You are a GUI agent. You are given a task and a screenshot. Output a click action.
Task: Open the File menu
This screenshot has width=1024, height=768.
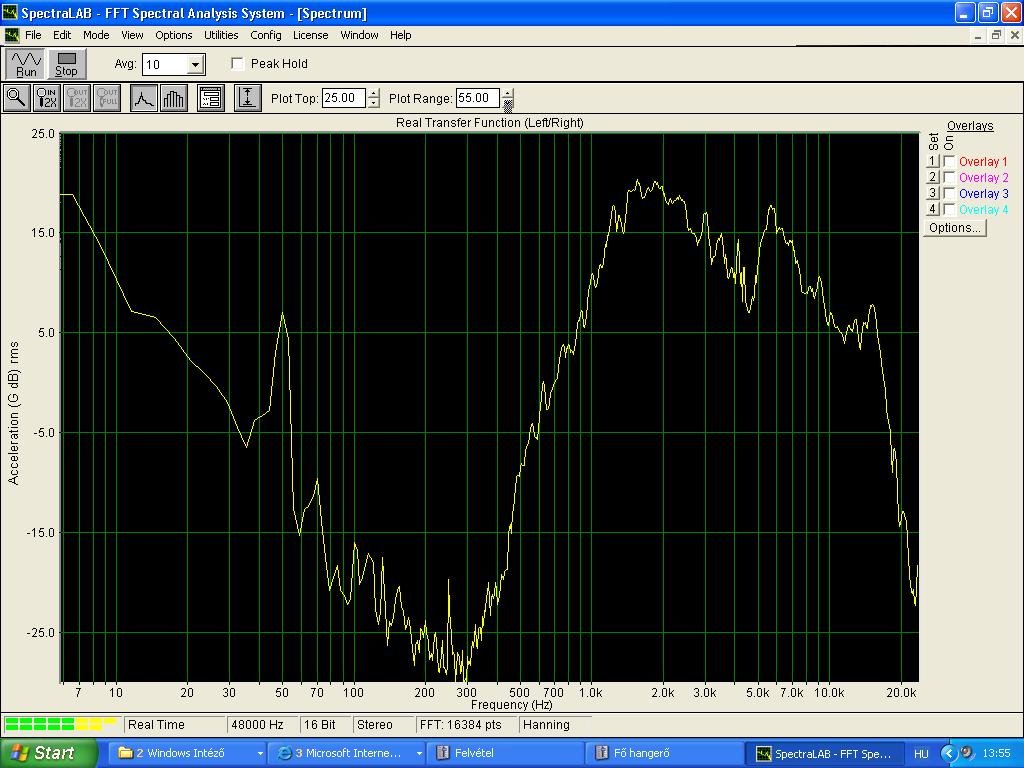(33, 35)
